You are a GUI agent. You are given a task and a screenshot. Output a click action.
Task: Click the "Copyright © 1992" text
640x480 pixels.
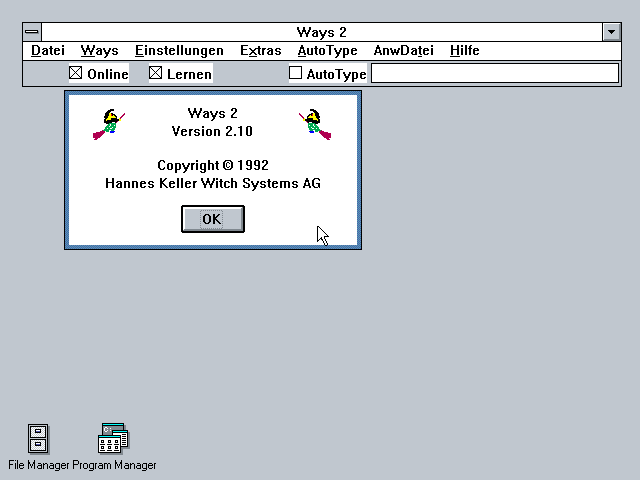tap(213, 165)
